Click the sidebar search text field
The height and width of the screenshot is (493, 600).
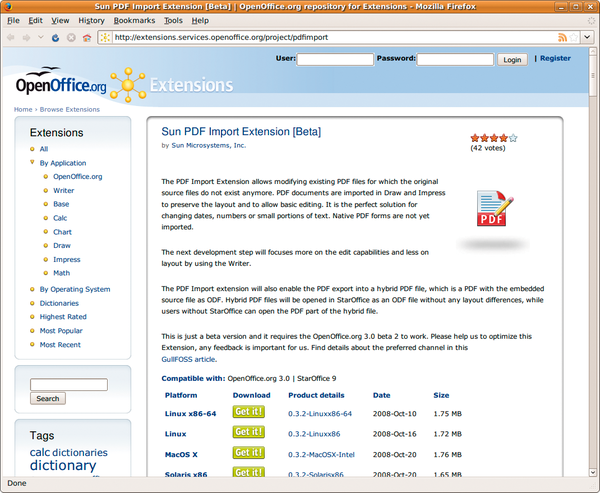point(69,384)
